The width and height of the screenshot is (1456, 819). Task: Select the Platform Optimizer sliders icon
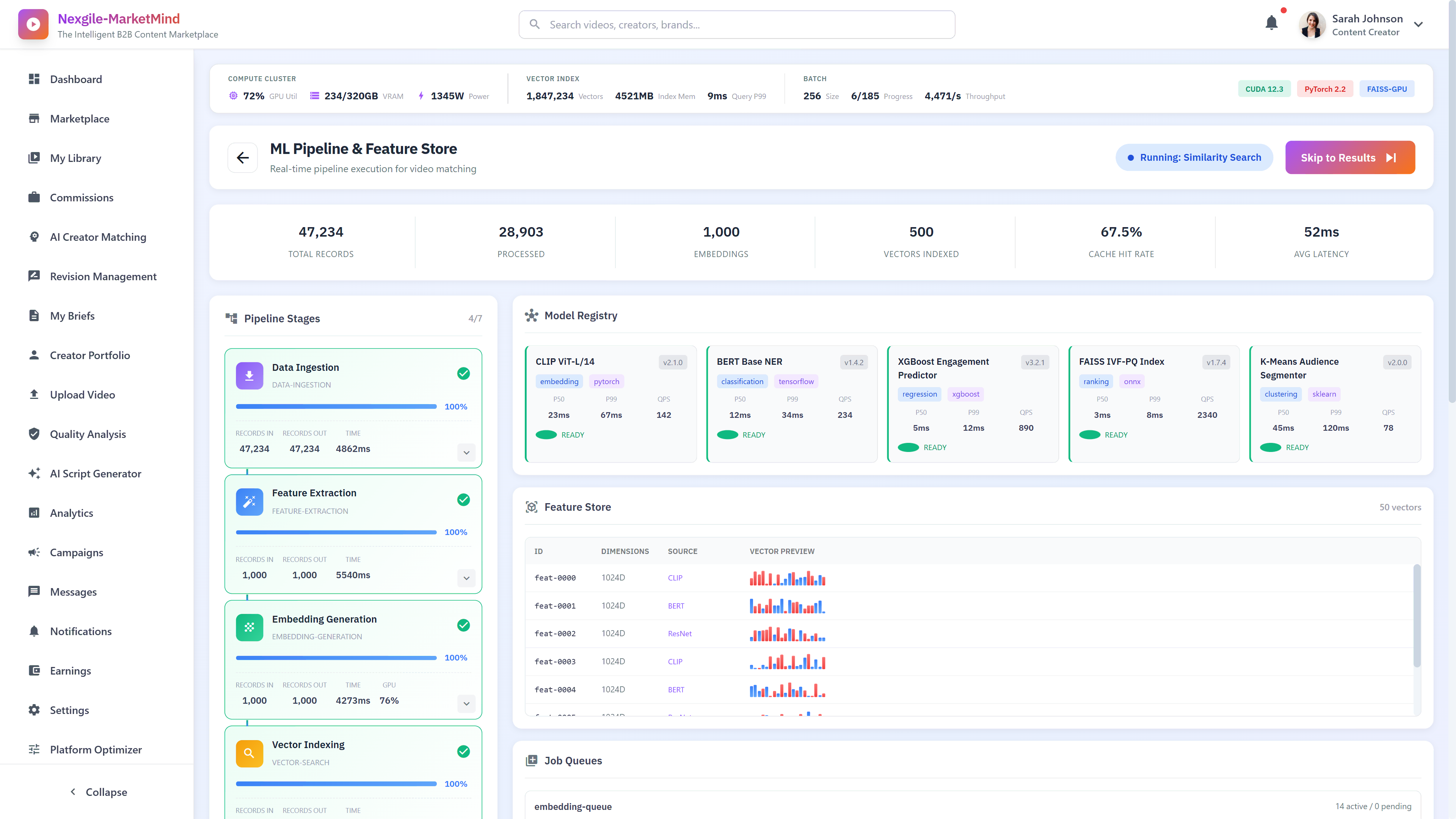34,749
